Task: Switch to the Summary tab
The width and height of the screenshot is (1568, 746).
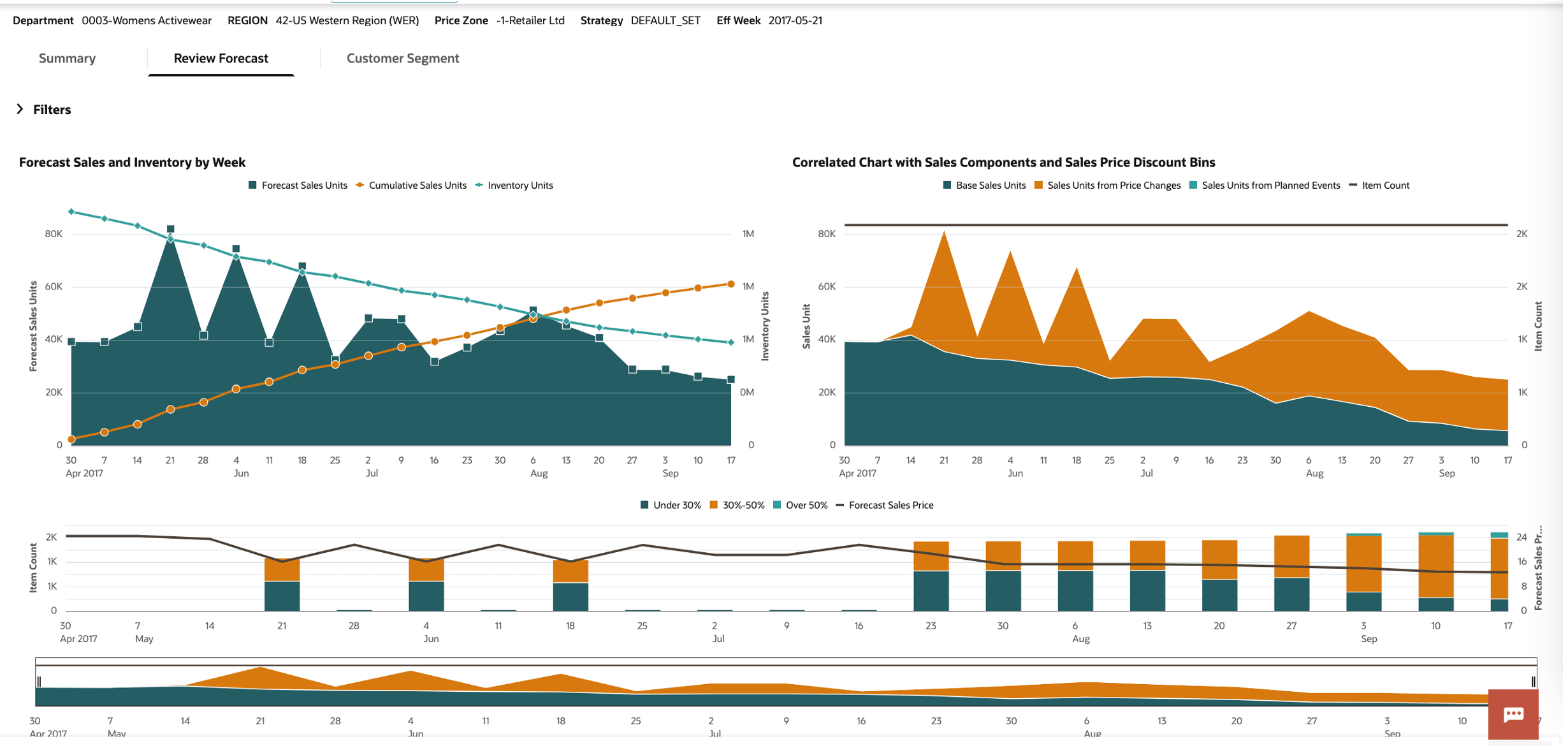Action: tap(67, 58)
